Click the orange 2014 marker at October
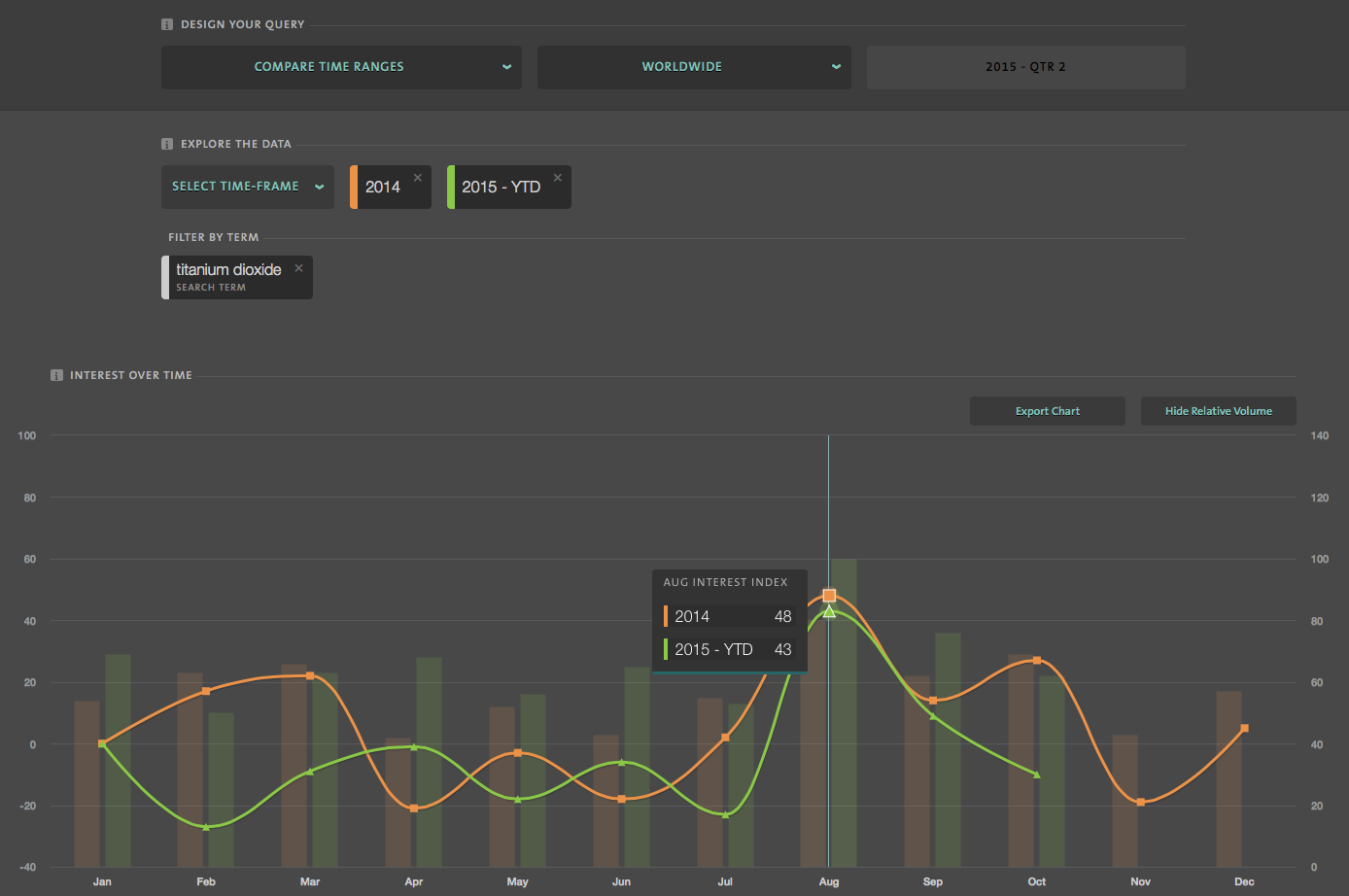The image size is (1349, 896). [1037, 661]
